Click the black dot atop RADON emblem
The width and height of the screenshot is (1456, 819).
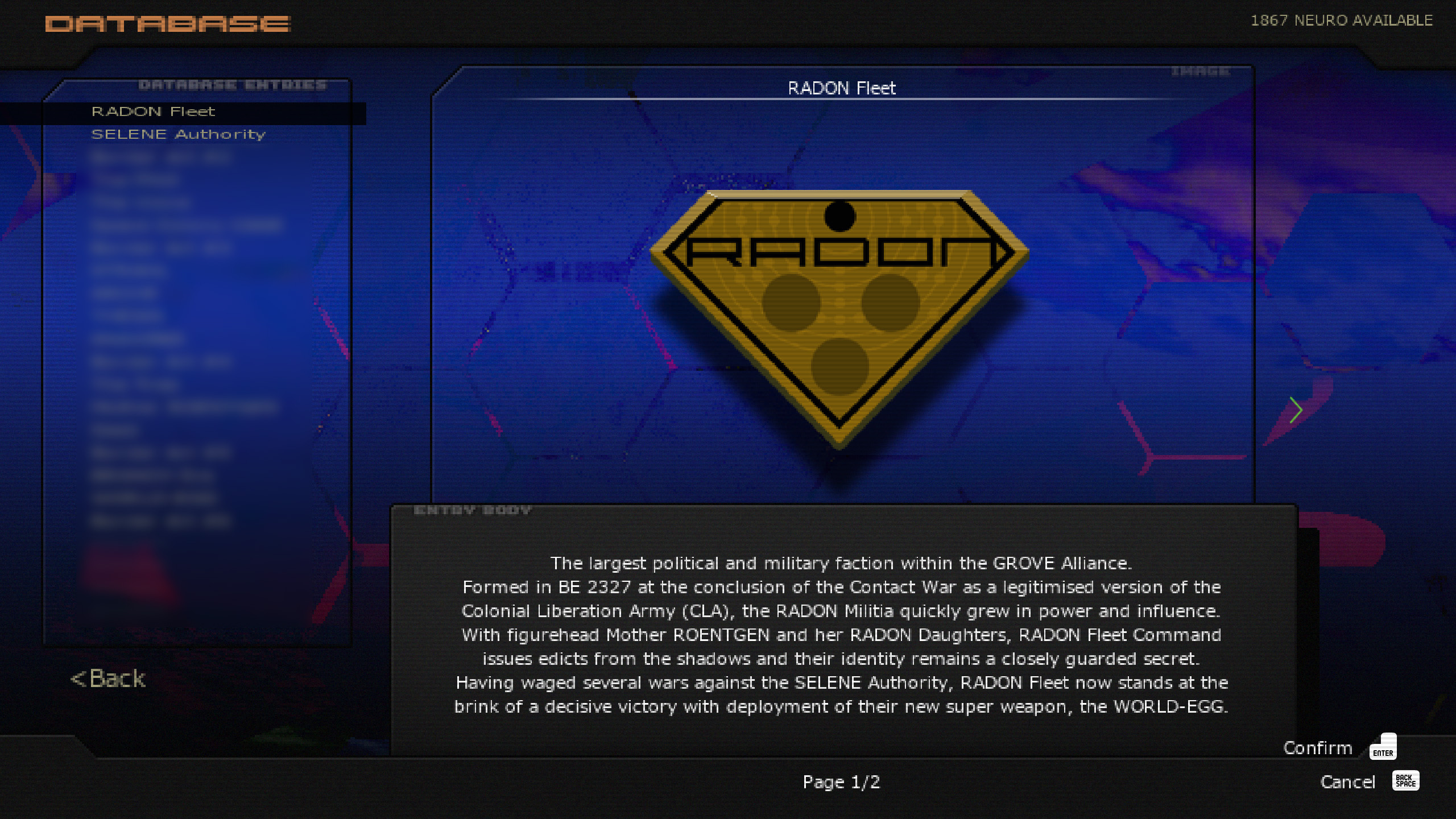(x=839, y=216)
